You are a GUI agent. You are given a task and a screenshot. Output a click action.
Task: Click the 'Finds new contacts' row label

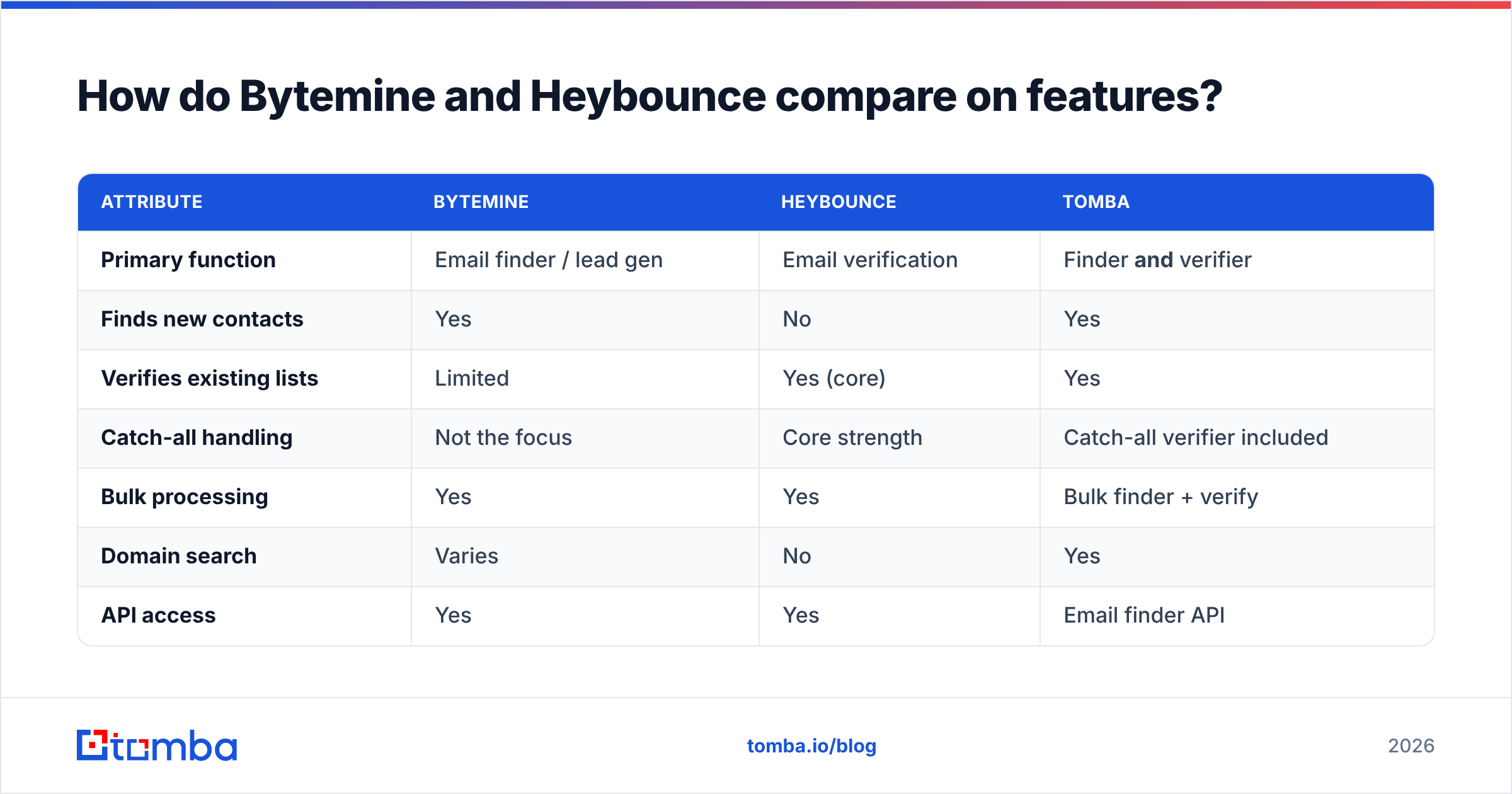(202, 319)
